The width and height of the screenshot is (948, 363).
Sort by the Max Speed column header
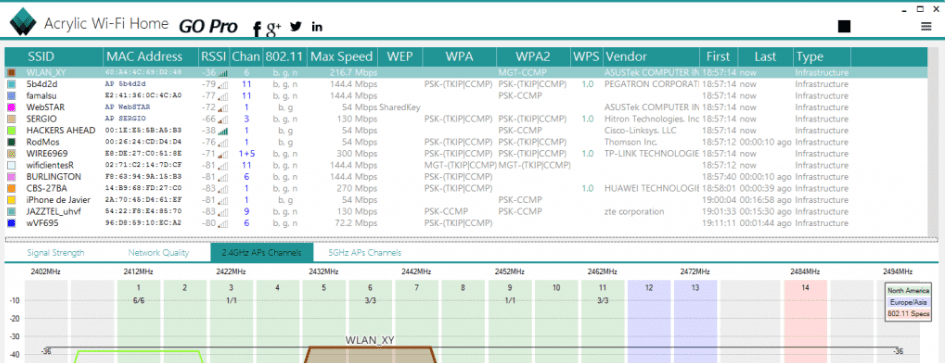point(342,57)
